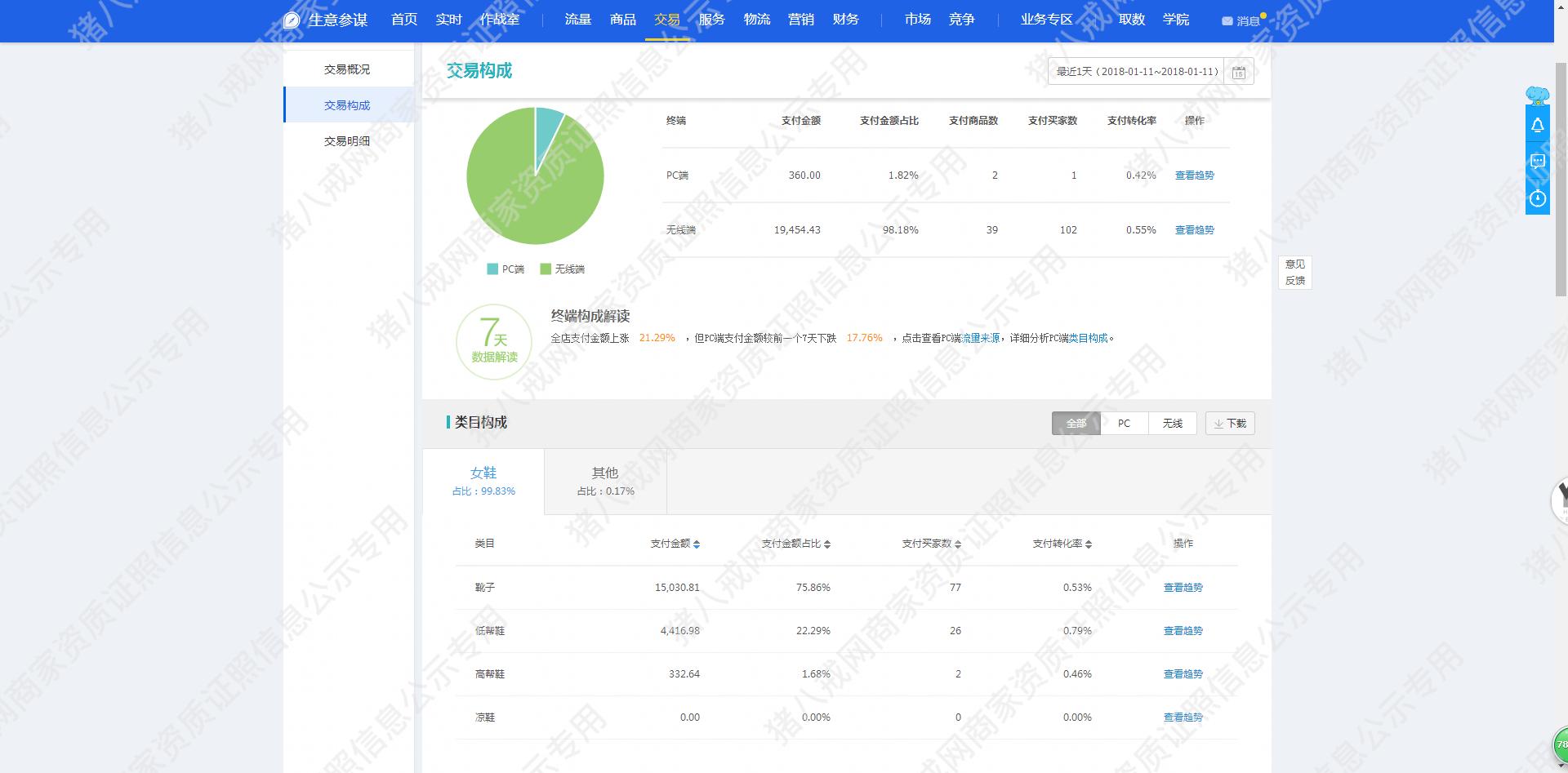Sort by 支付转化率 column arrows
This screenshot has height=773, width=1568.
click(x=1089, y=544)
